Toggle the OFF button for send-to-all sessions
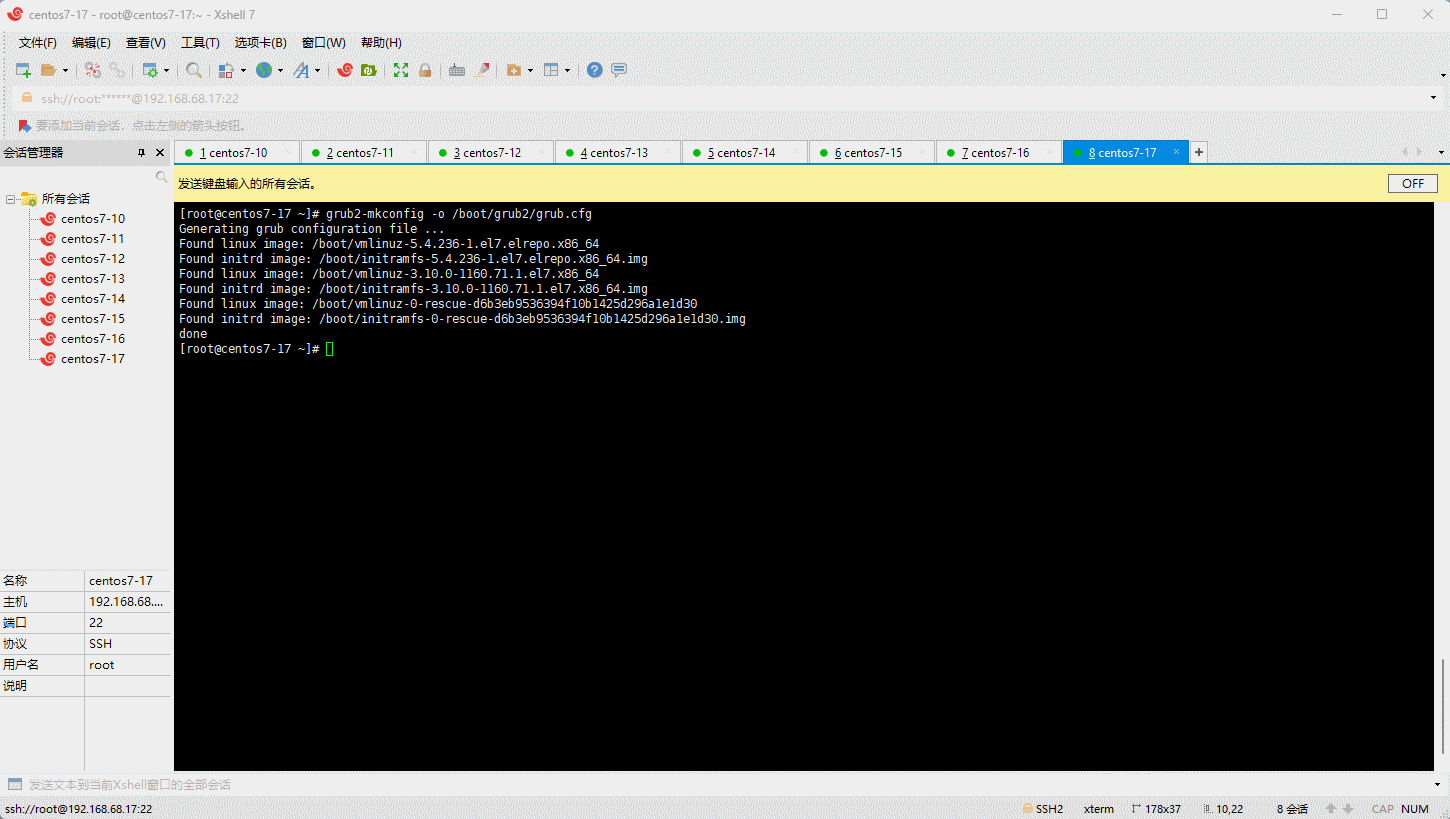Viewport: 1450px width, 819px height. [1413, 184]
